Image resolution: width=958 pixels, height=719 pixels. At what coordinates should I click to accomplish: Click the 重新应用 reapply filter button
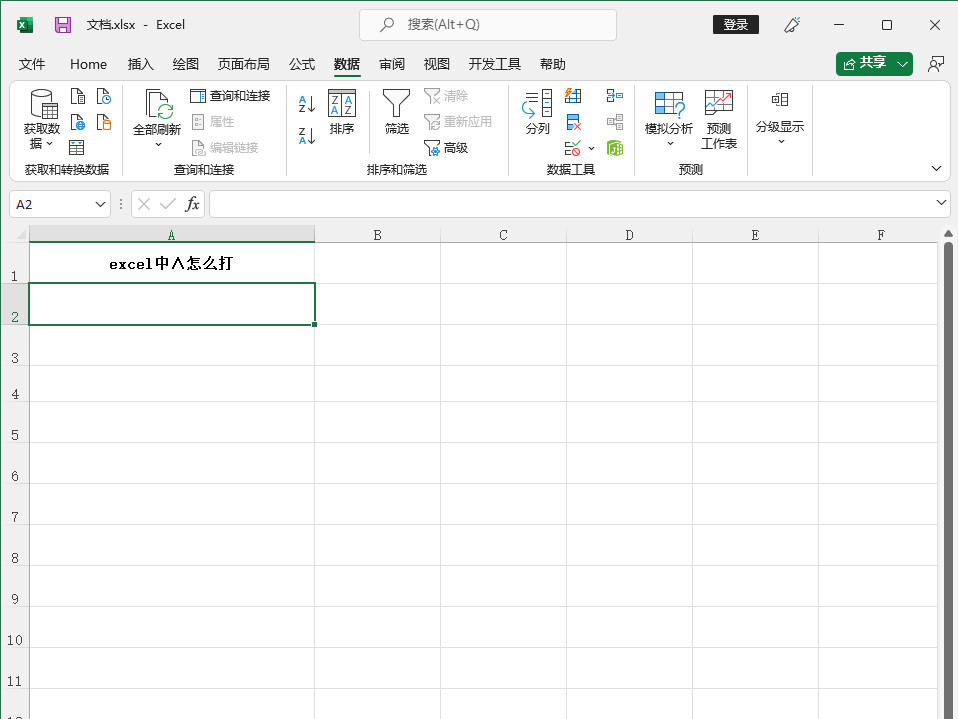tap(458, 122)
